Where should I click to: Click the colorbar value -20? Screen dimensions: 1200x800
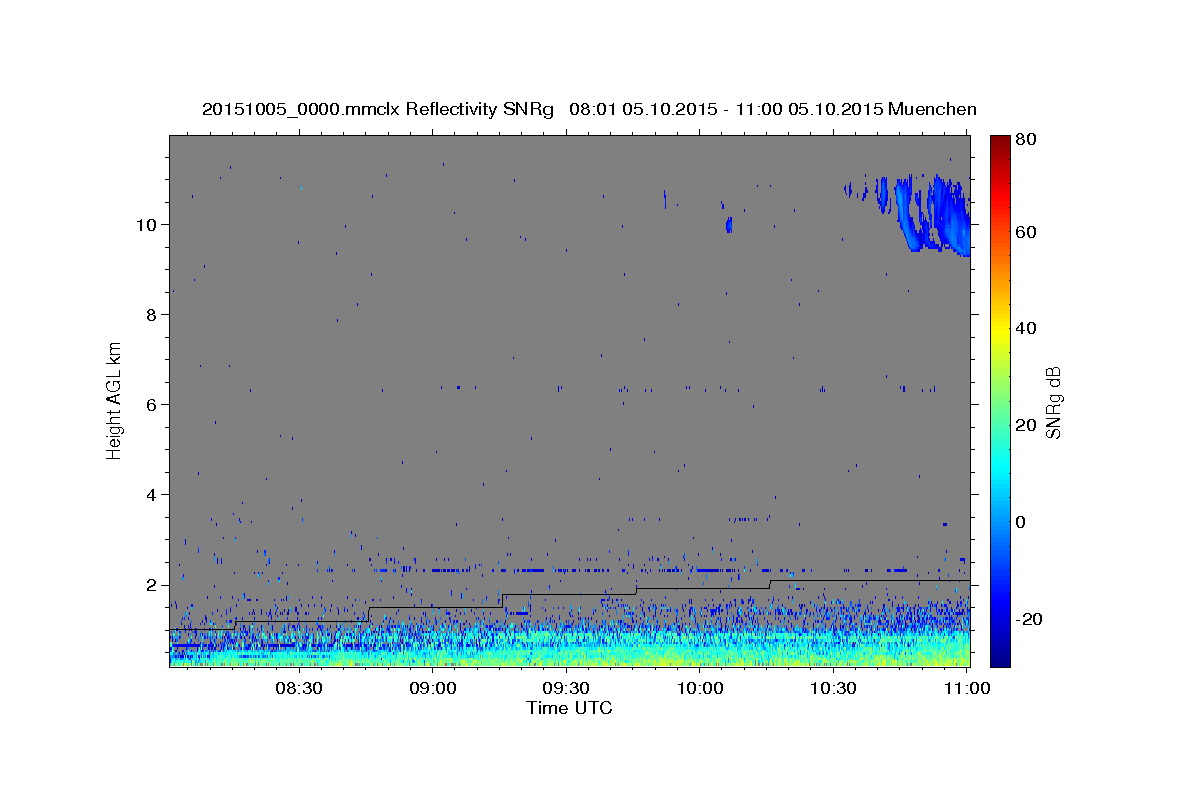(x=1028, y=619)
